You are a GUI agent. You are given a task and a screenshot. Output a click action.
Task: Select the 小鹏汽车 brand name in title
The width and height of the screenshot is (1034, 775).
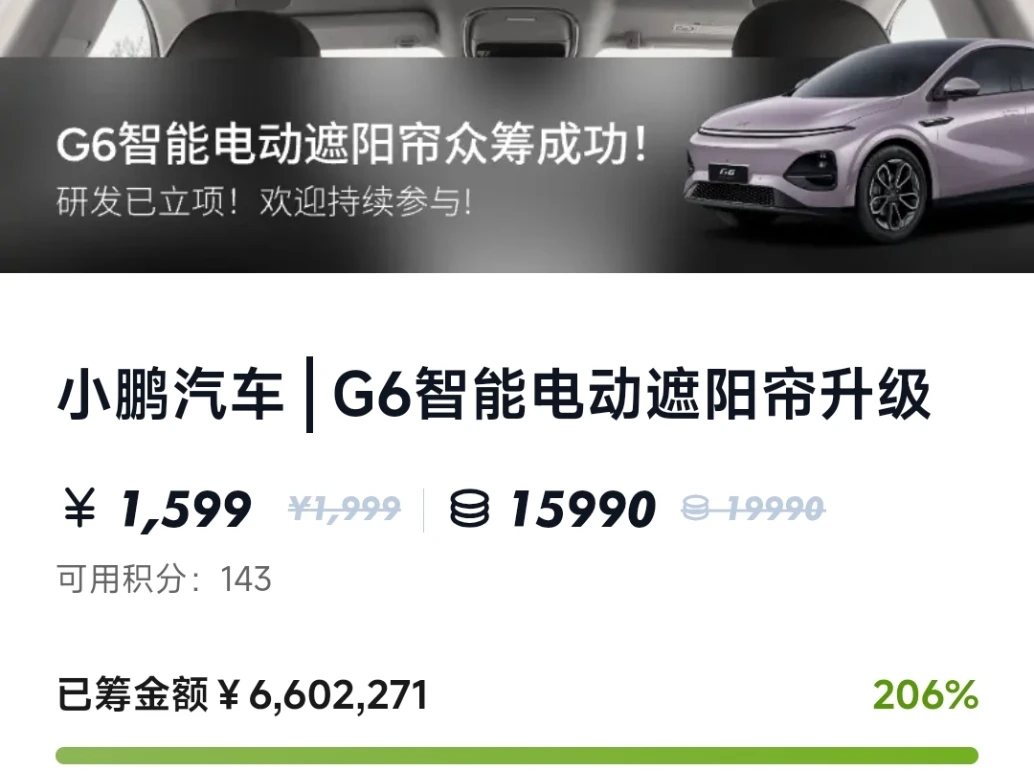click(170, 395)
